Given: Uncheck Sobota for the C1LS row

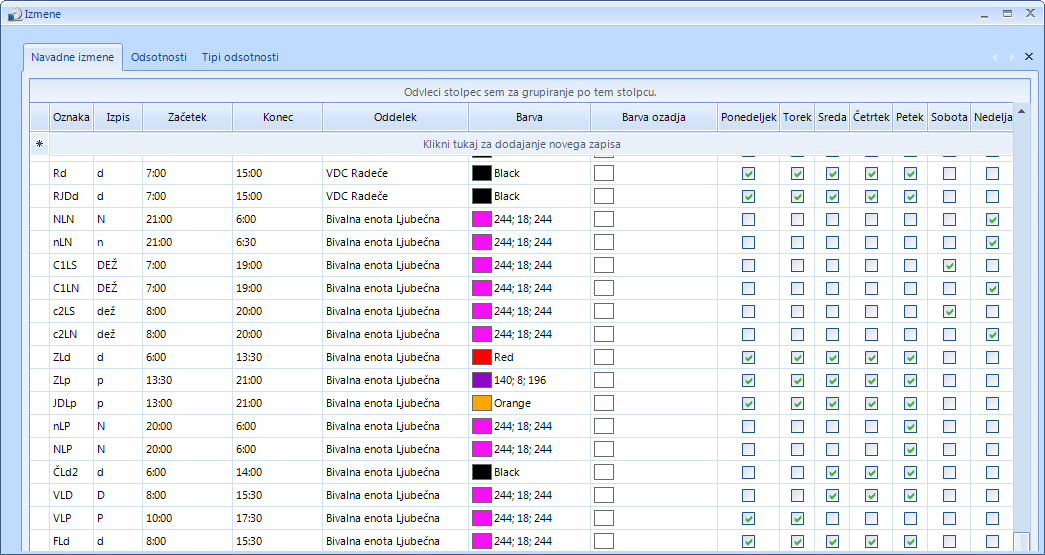Looking at the screenshot, I should click(950, 265).
